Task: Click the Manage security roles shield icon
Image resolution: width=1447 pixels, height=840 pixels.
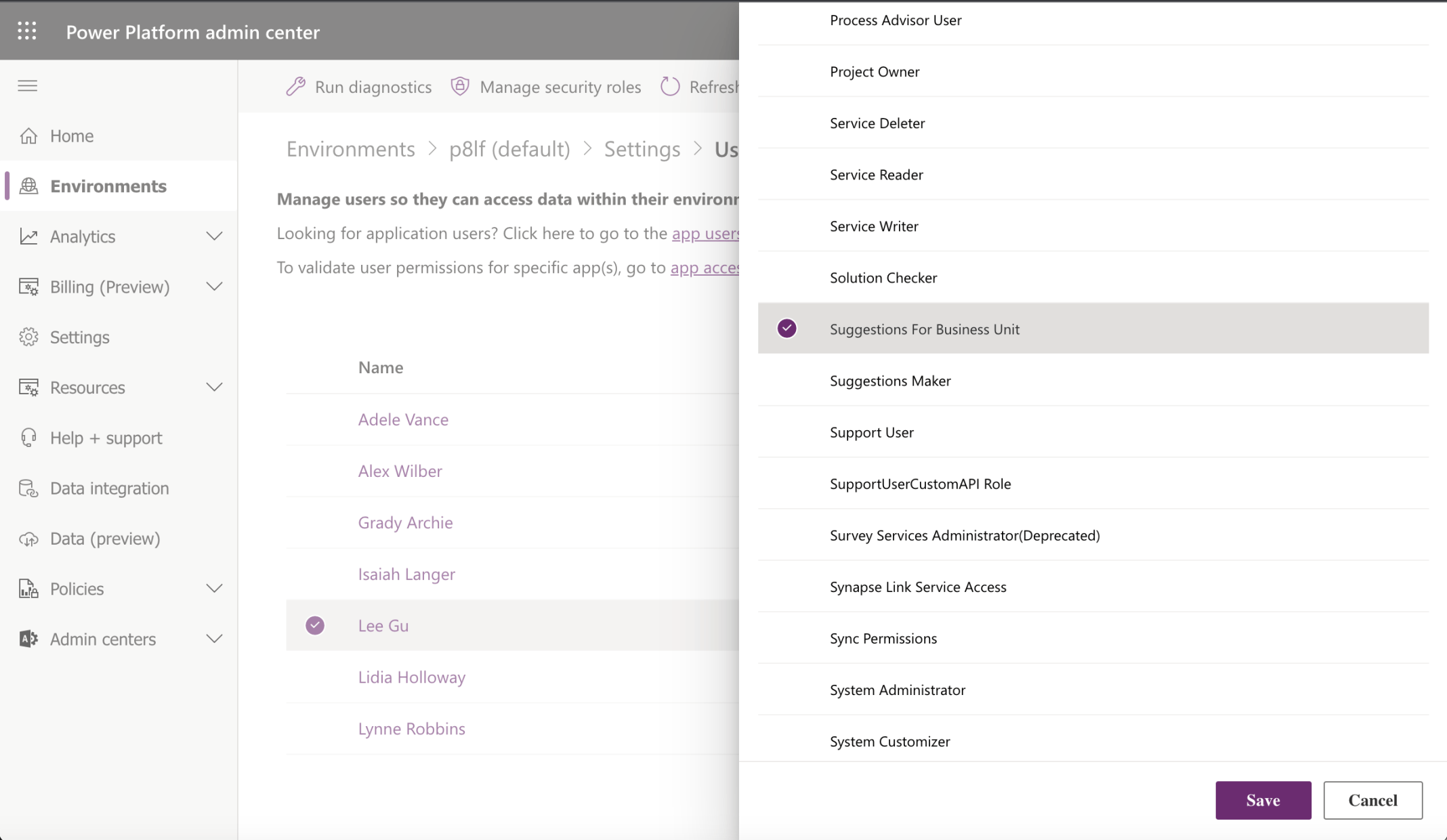Action: [460, 87]
